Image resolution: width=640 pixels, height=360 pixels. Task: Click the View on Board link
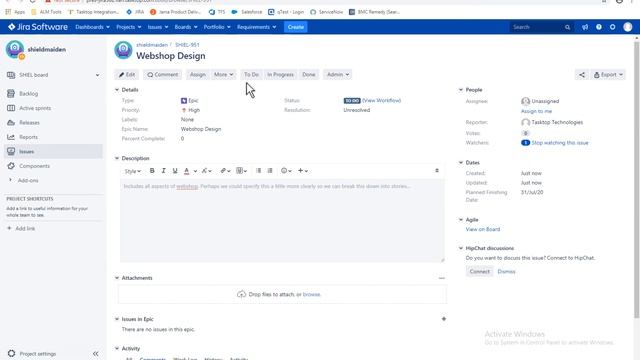483,229
